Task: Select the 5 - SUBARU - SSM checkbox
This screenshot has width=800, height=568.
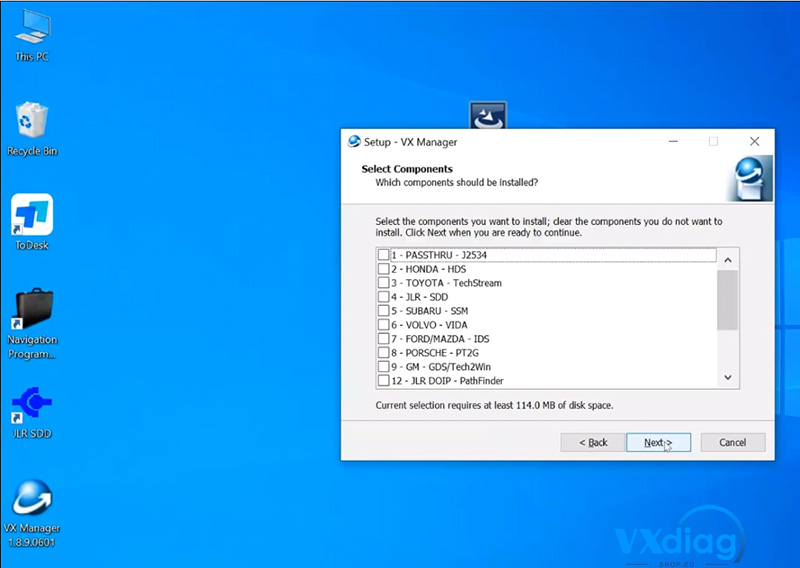Action: coord(383,310)
